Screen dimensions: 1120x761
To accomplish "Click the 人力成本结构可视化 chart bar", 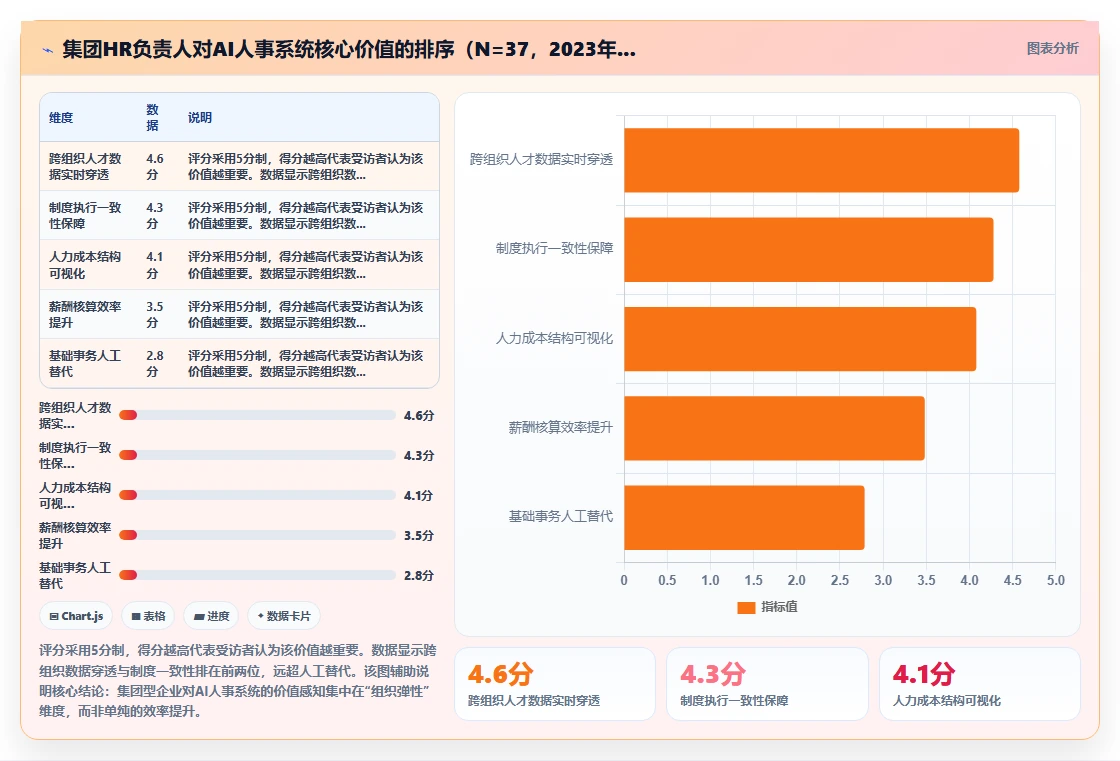I will 800,339.
